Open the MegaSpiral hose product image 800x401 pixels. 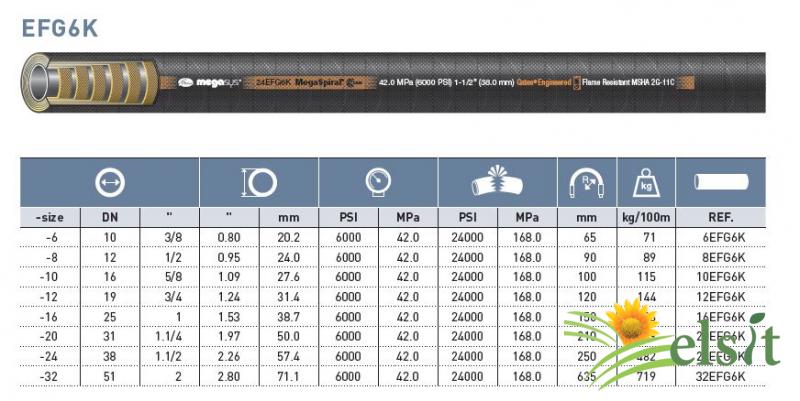[x=393, y=82]
